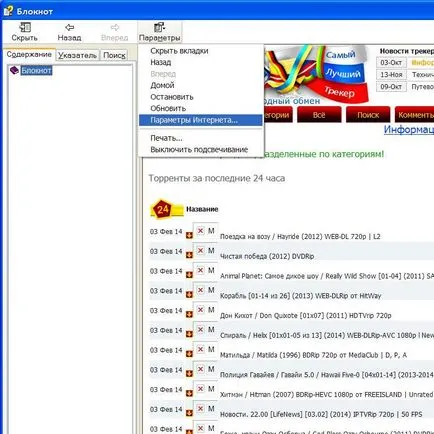
Task: Click red X icon in Новости 22.00 row
Action: click(200, 409)
